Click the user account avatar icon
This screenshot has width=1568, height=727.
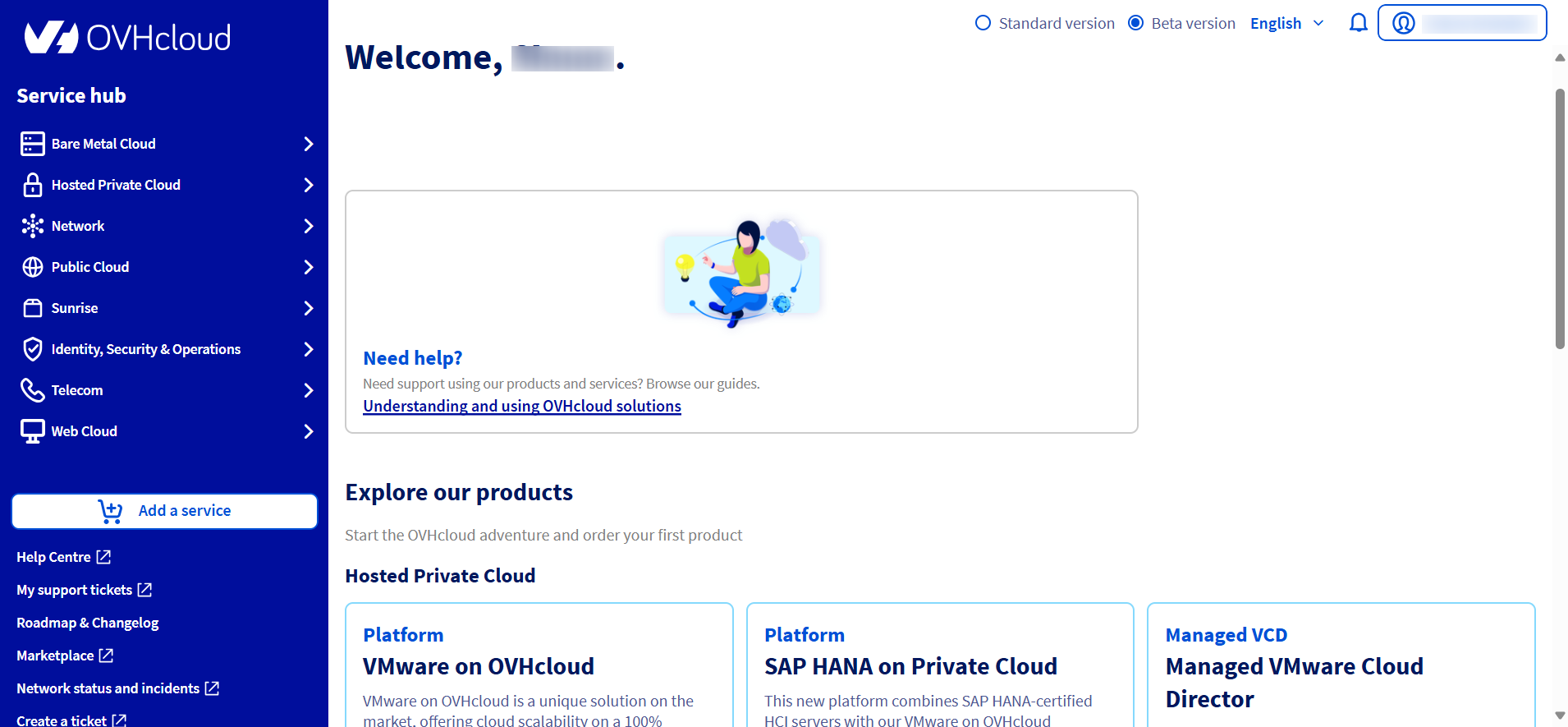(x=1404, y=23)
